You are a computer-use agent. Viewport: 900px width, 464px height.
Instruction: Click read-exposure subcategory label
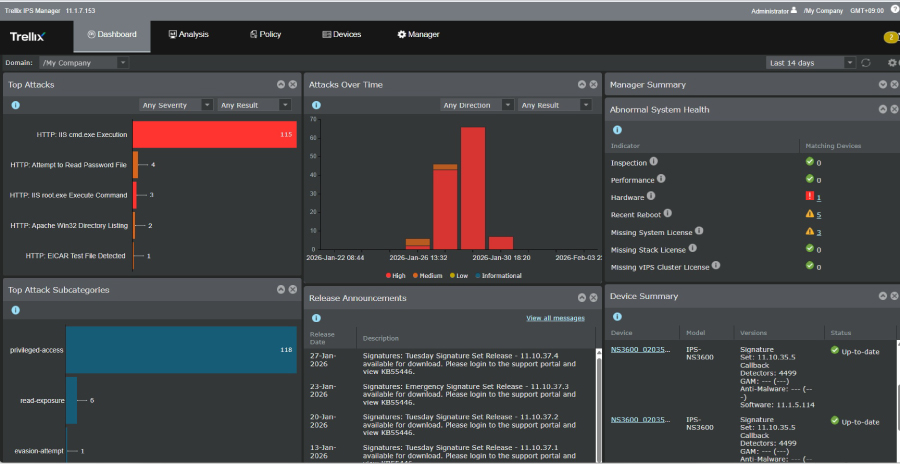pyautogui.click(x=42, y=400)
